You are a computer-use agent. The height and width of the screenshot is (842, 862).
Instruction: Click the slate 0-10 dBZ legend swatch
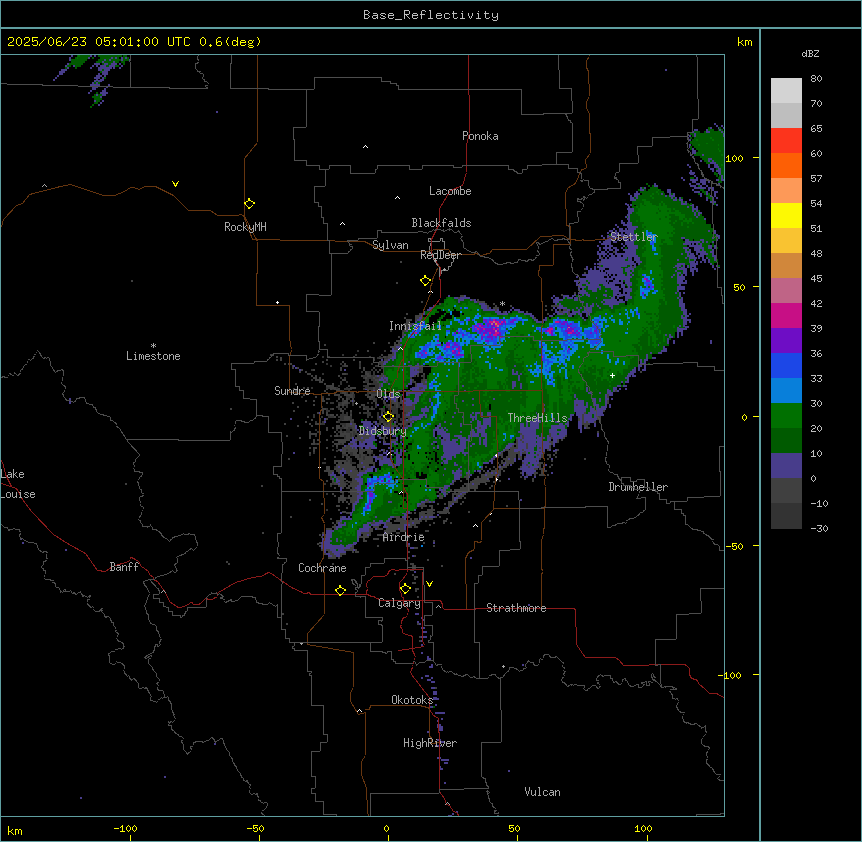click(x=786, y=466)
